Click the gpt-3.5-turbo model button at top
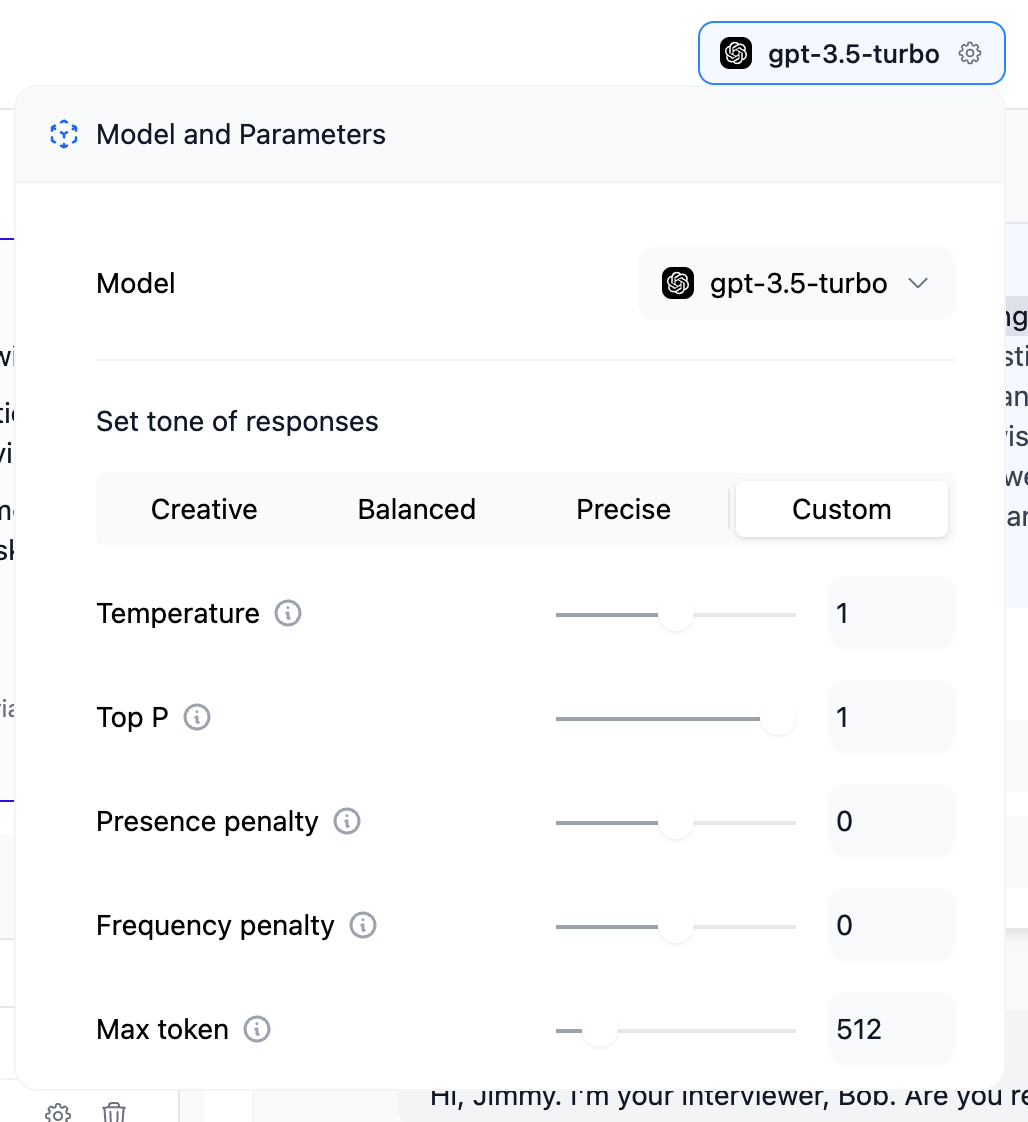1028x1122 pixels. pos(851,53)
